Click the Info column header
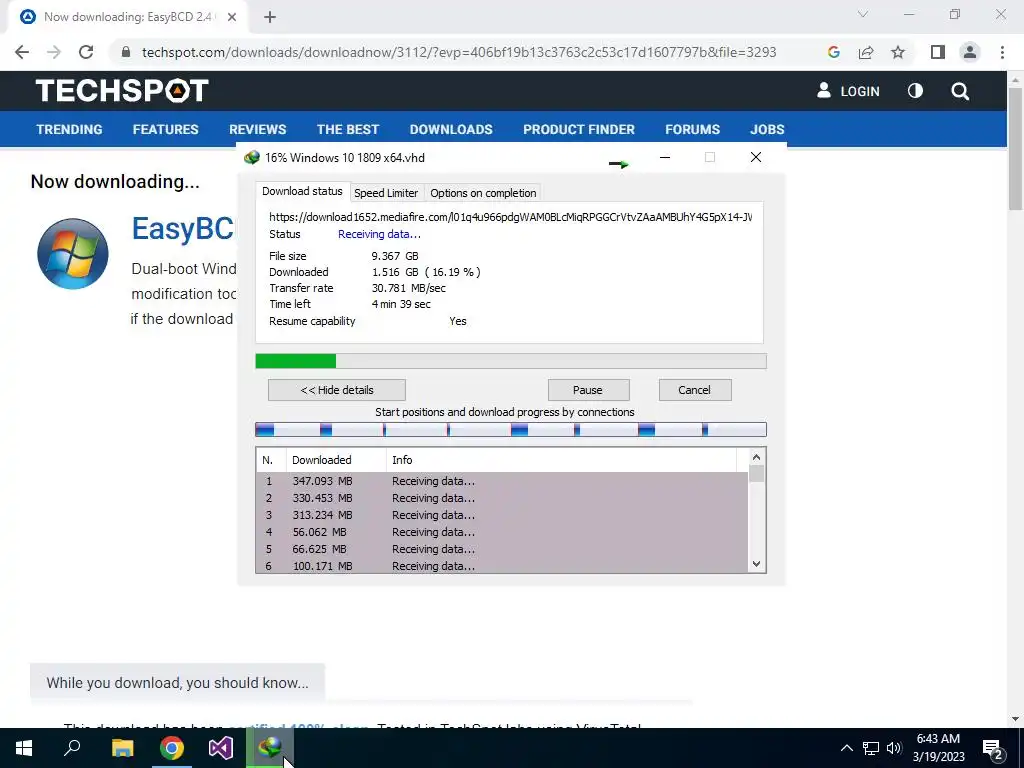The height and width of the screenshot is (768, 1024). point(560,460)
